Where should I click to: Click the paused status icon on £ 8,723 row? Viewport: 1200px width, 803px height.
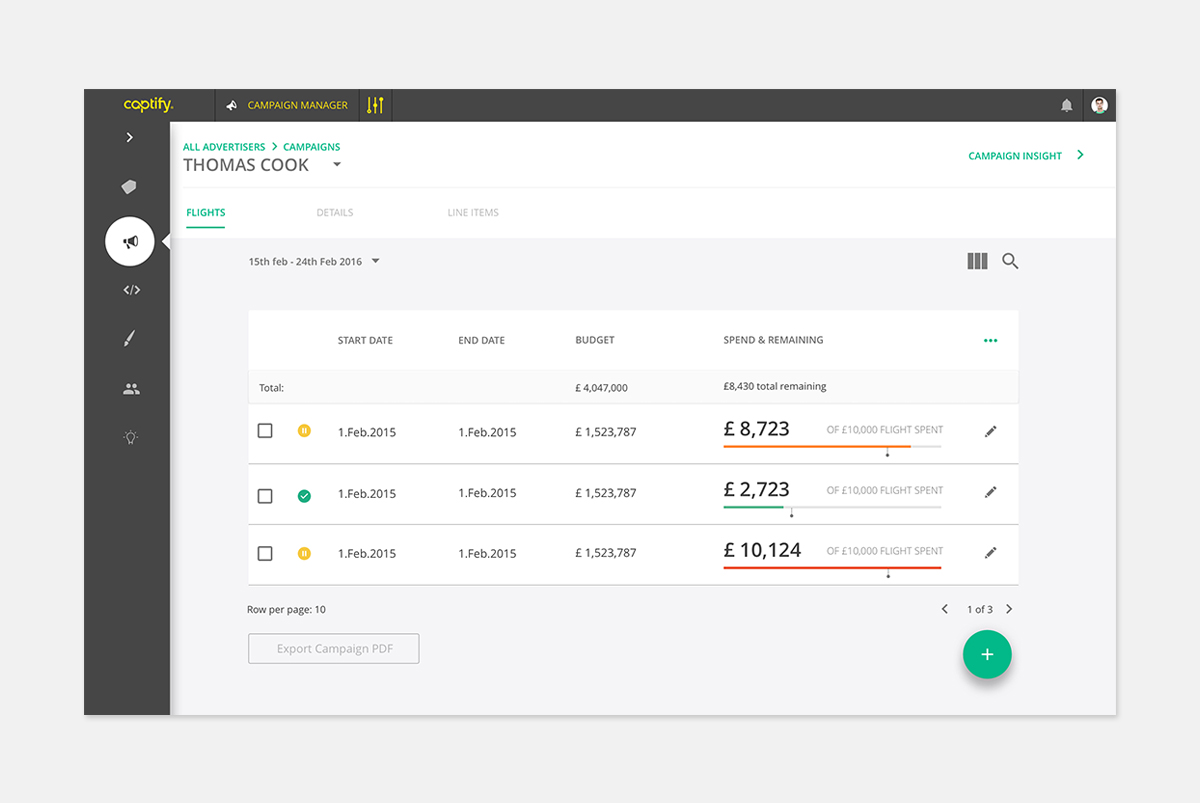304,431
